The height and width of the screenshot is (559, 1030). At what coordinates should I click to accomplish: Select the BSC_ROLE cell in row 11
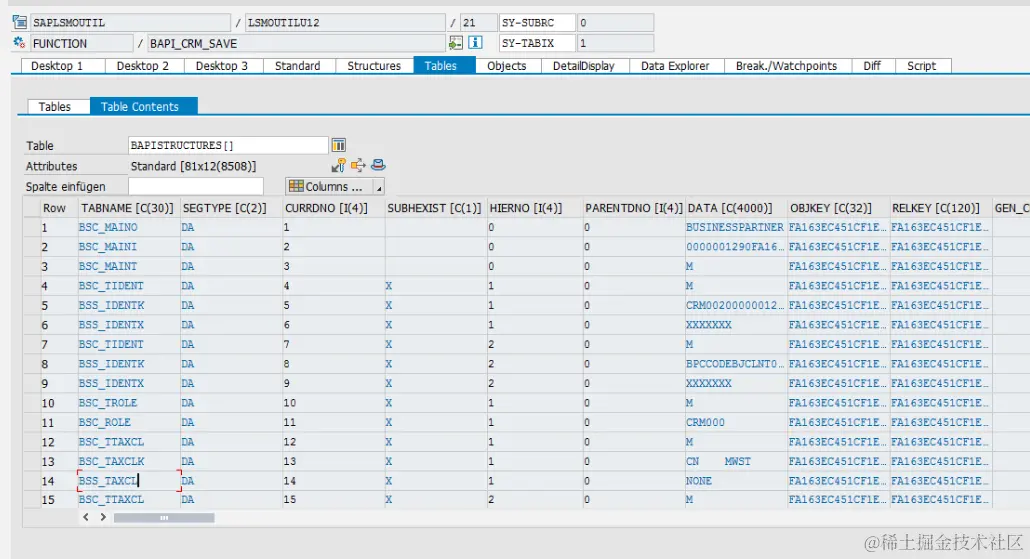(129, 422)
